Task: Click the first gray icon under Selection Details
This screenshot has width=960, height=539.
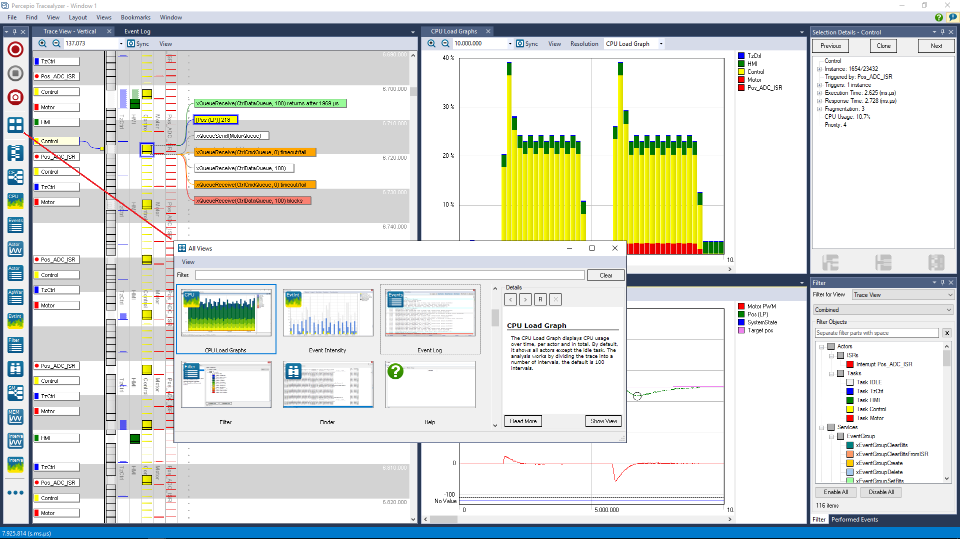Action: [830, 263]
